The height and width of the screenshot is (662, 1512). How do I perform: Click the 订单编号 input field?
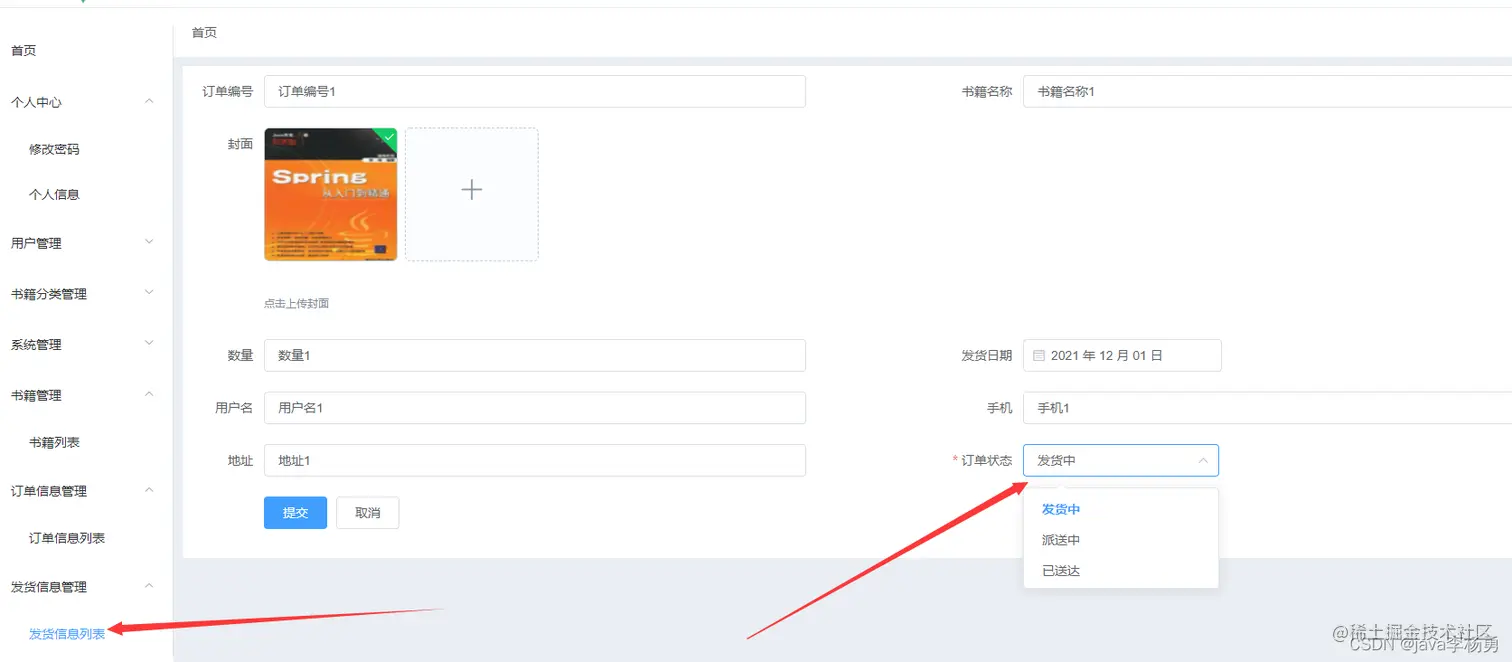coord(535,91)
